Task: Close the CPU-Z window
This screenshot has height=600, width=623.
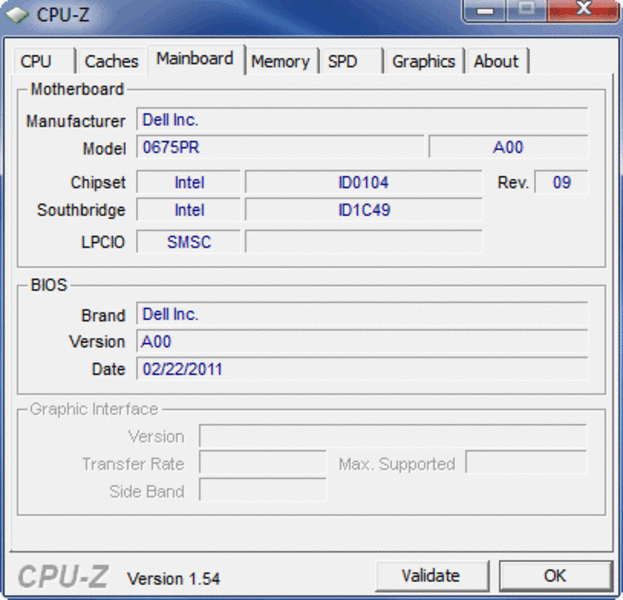Action: [583, 10]
